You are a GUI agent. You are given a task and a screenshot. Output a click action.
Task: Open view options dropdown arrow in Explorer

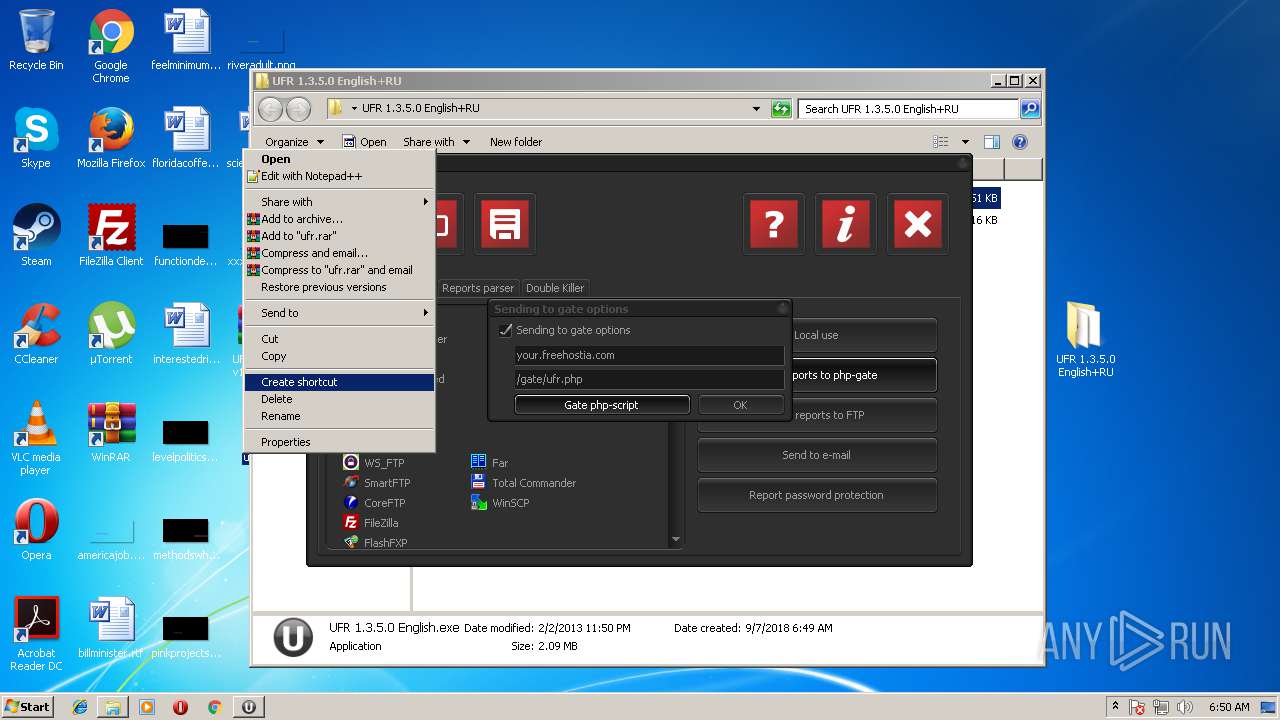click(x=965, y=142)
